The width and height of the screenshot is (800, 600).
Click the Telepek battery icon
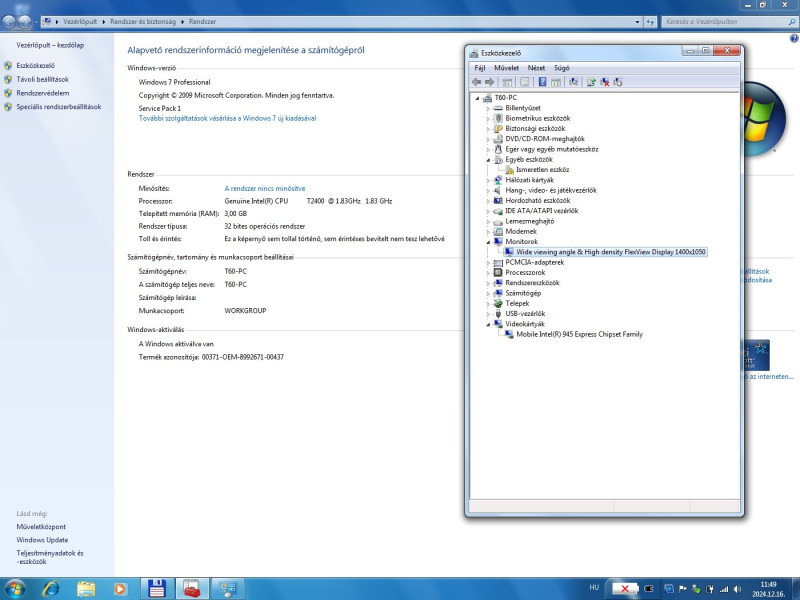(498, 303)
